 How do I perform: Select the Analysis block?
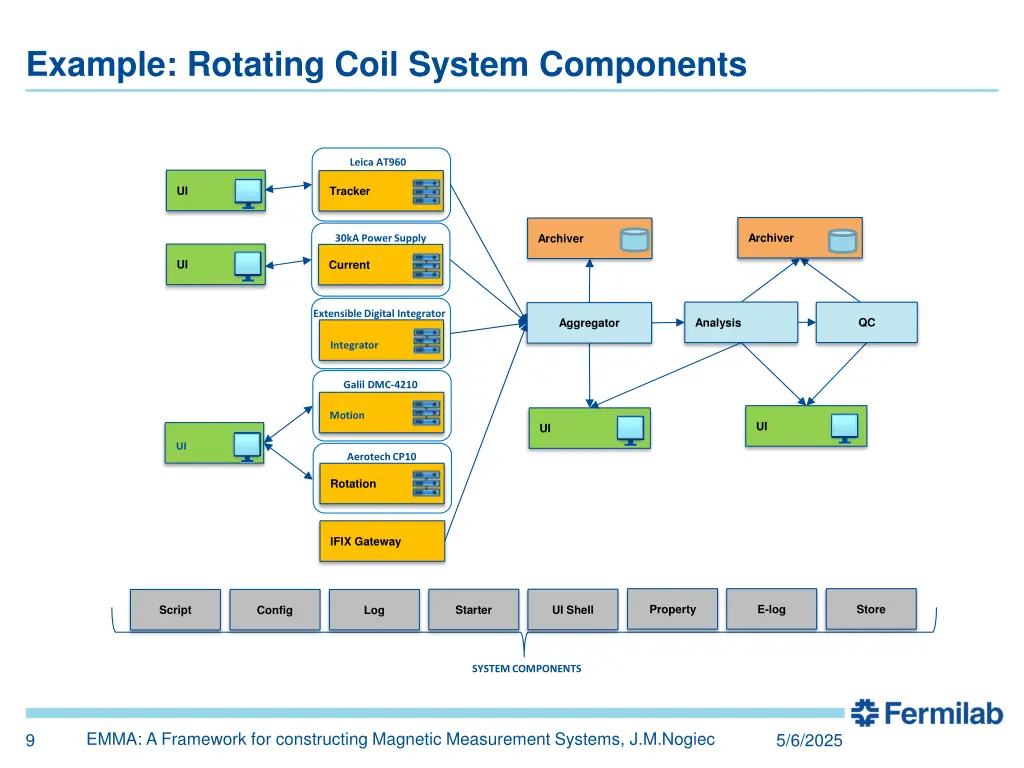(740, 322)
